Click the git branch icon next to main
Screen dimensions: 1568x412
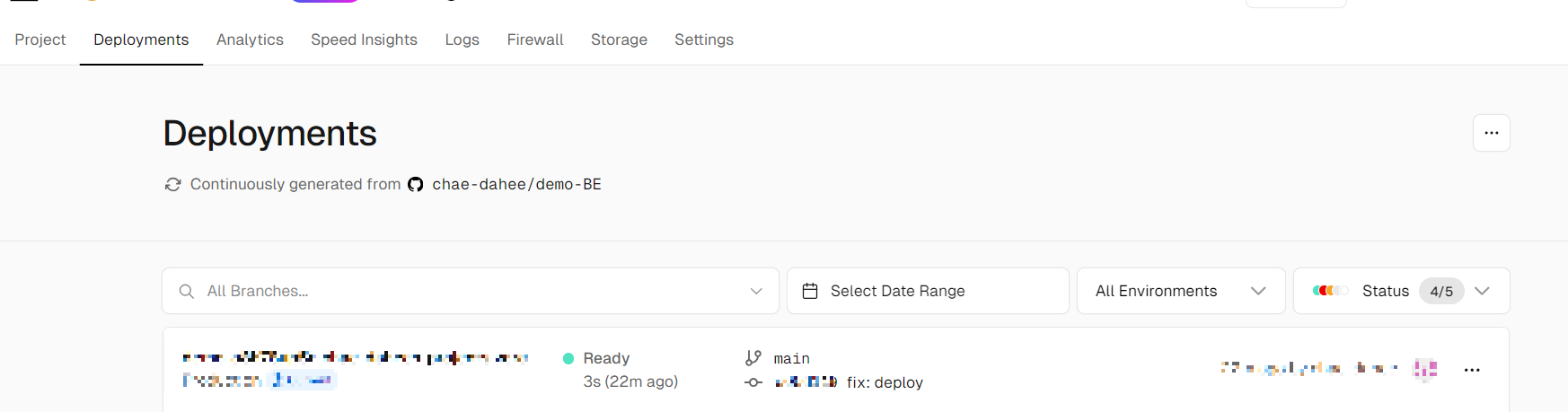(753, 358)
